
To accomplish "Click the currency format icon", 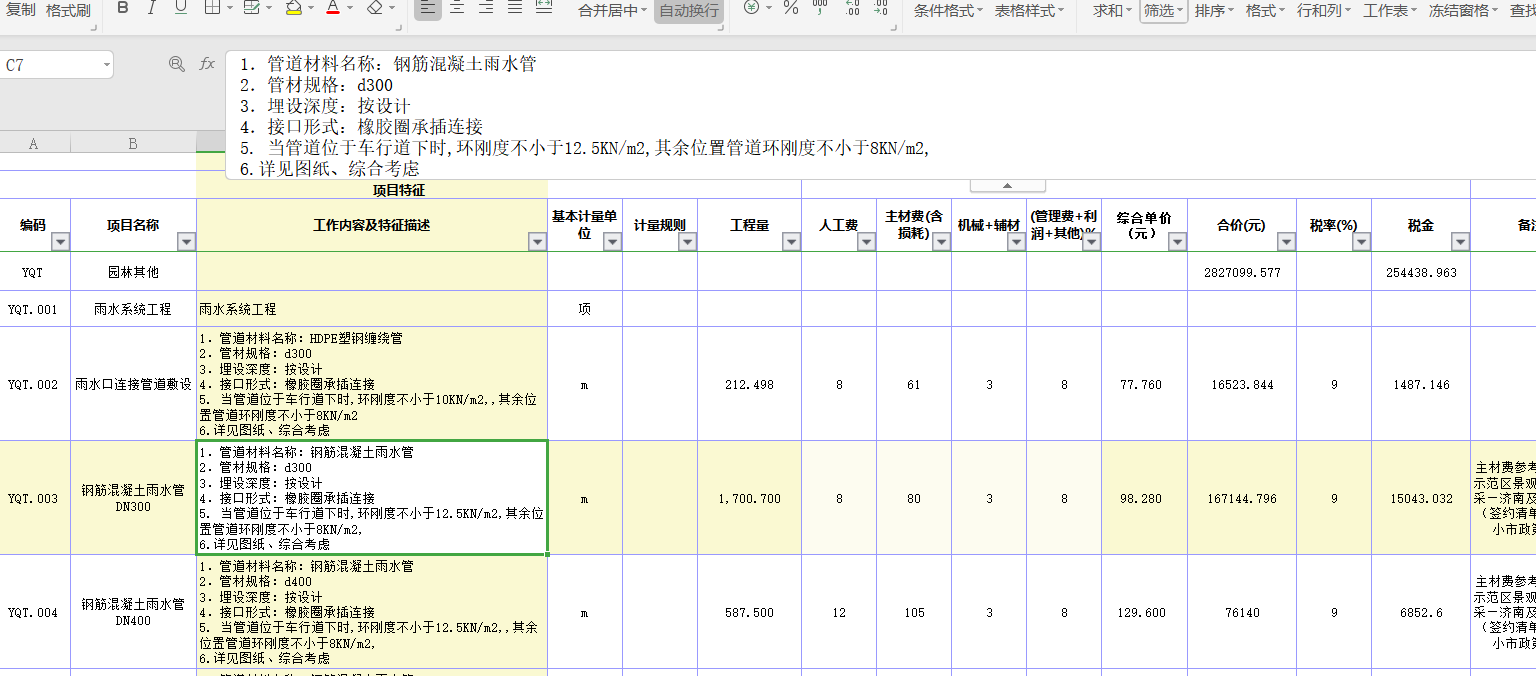I will (752, 8).
